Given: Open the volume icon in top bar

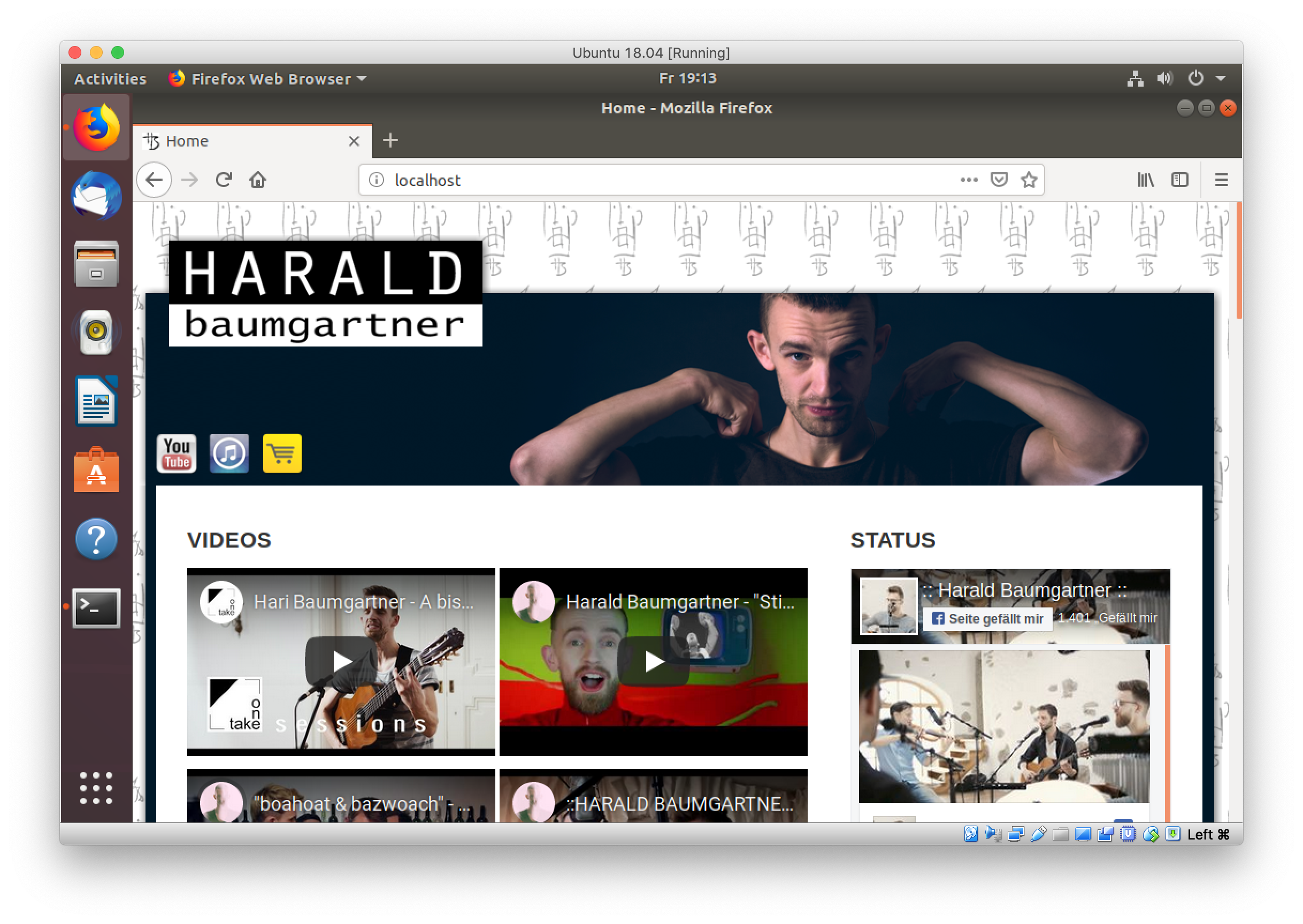Looking at the screenshot, I should [1165, 79].
